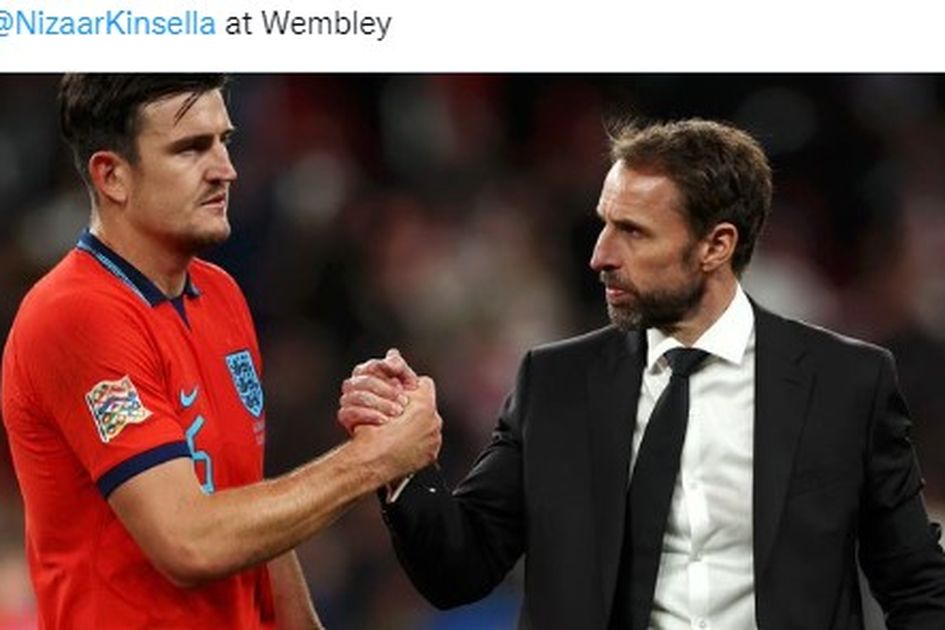Click the England three lions crest
Screen dimensions: 945x630
(245, 382)
